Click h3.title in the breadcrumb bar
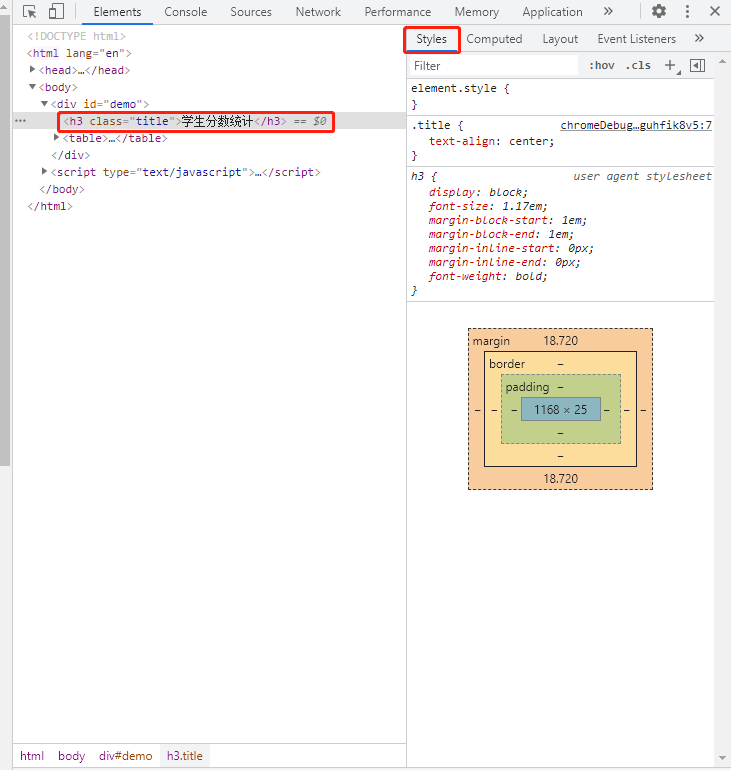This screenshot has width=731, height=770. (x=185, y=756)
